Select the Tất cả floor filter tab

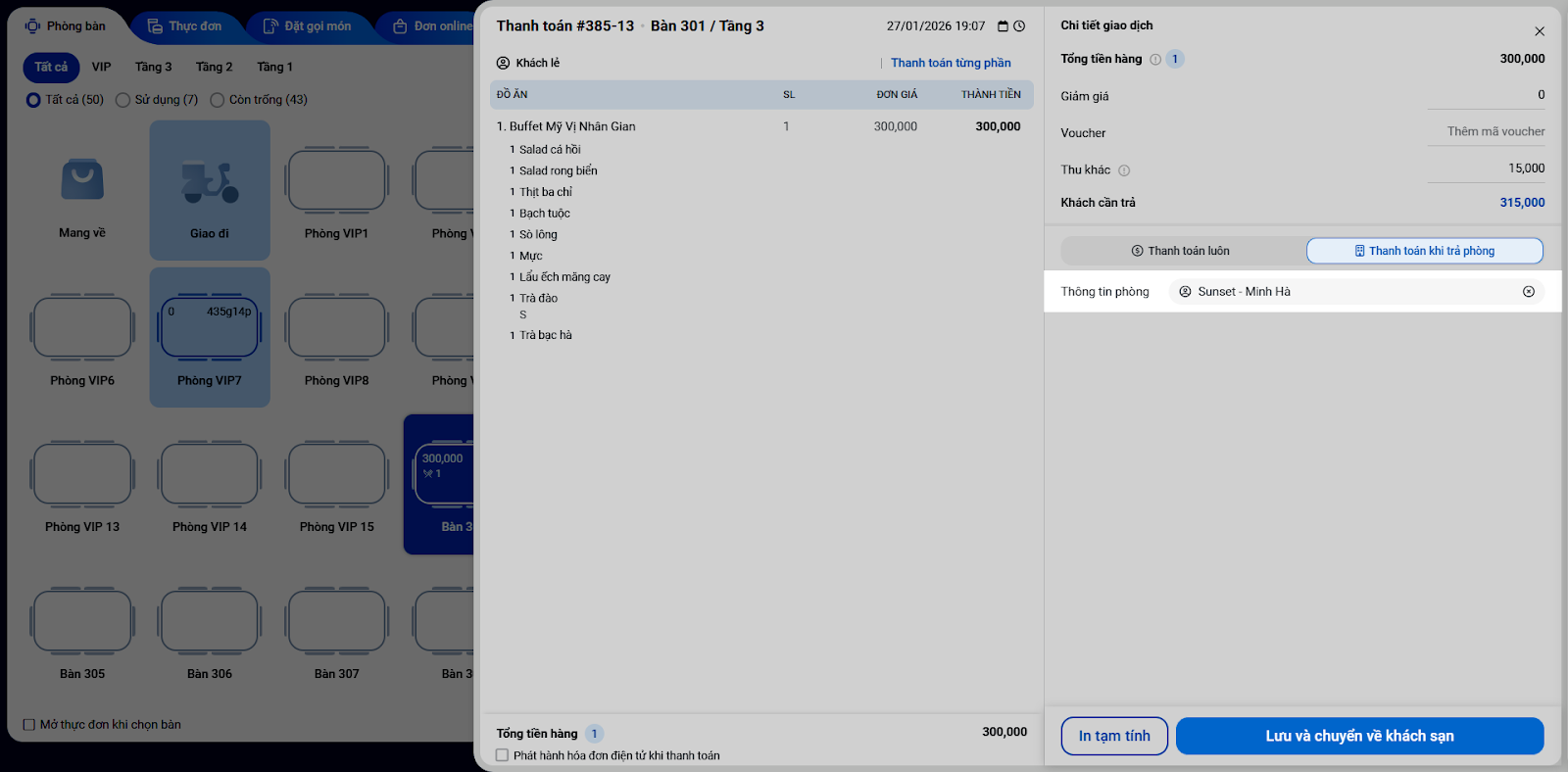tap(51, 68)
